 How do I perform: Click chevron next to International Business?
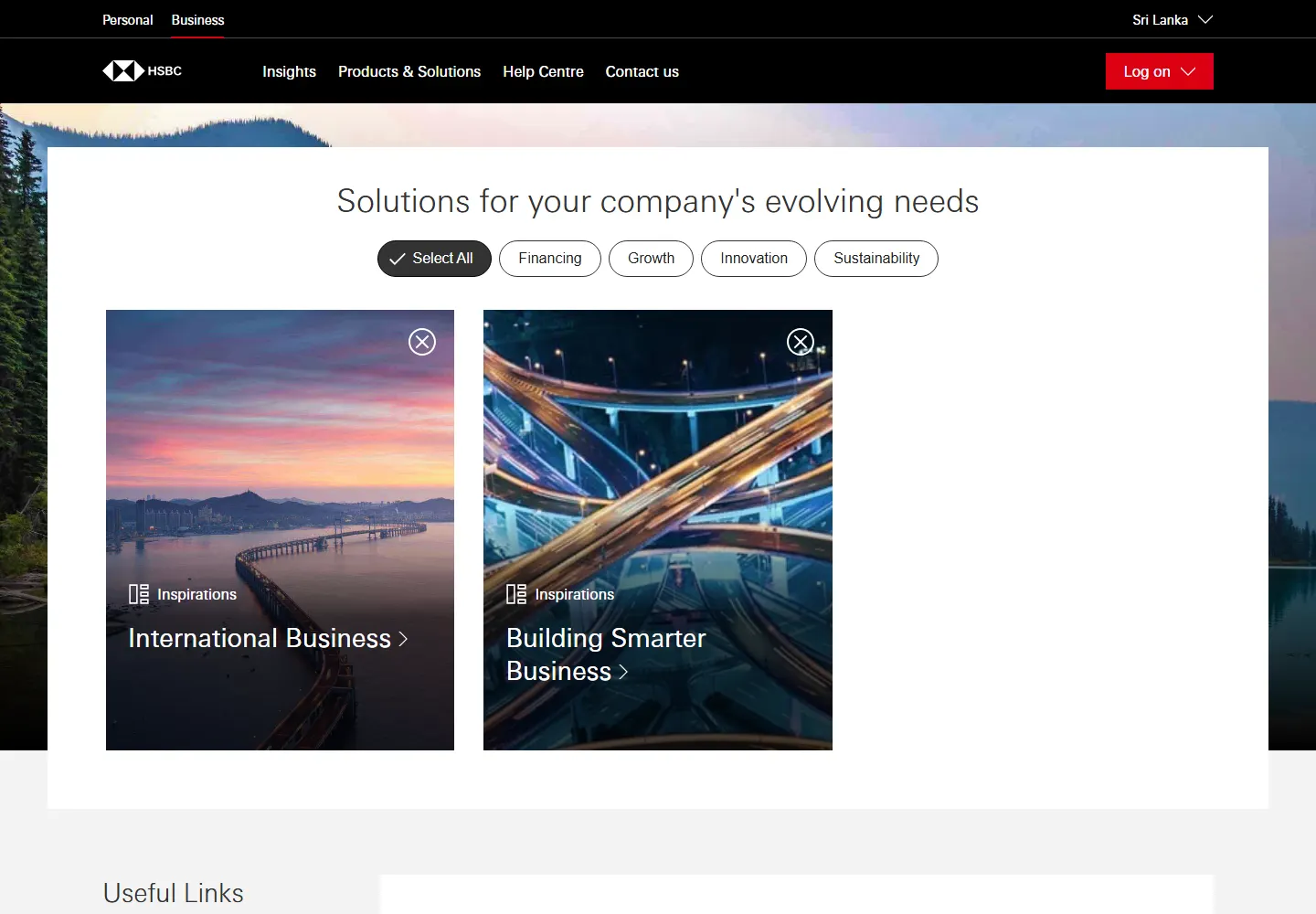403,639
